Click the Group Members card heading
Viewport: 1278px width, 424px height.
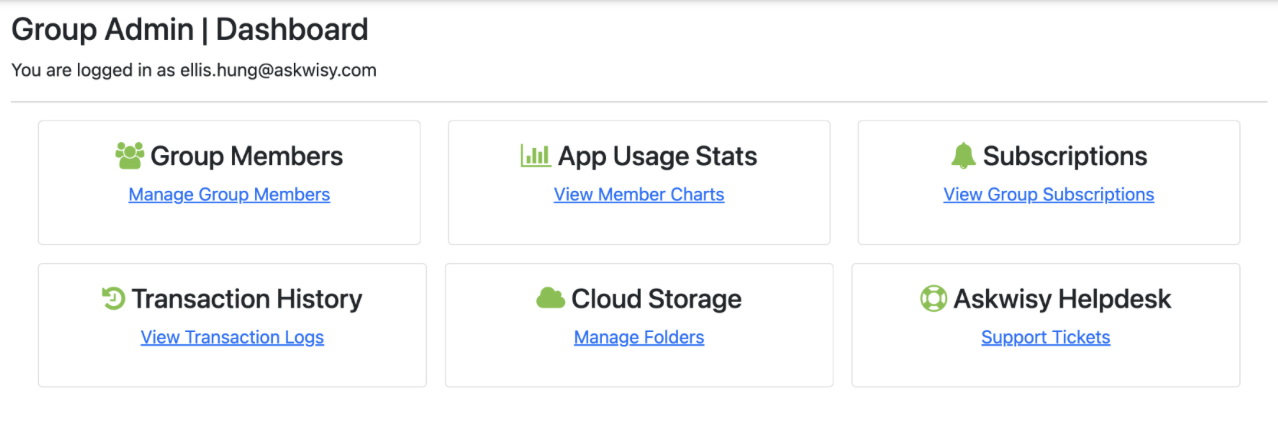coord(247,156)
